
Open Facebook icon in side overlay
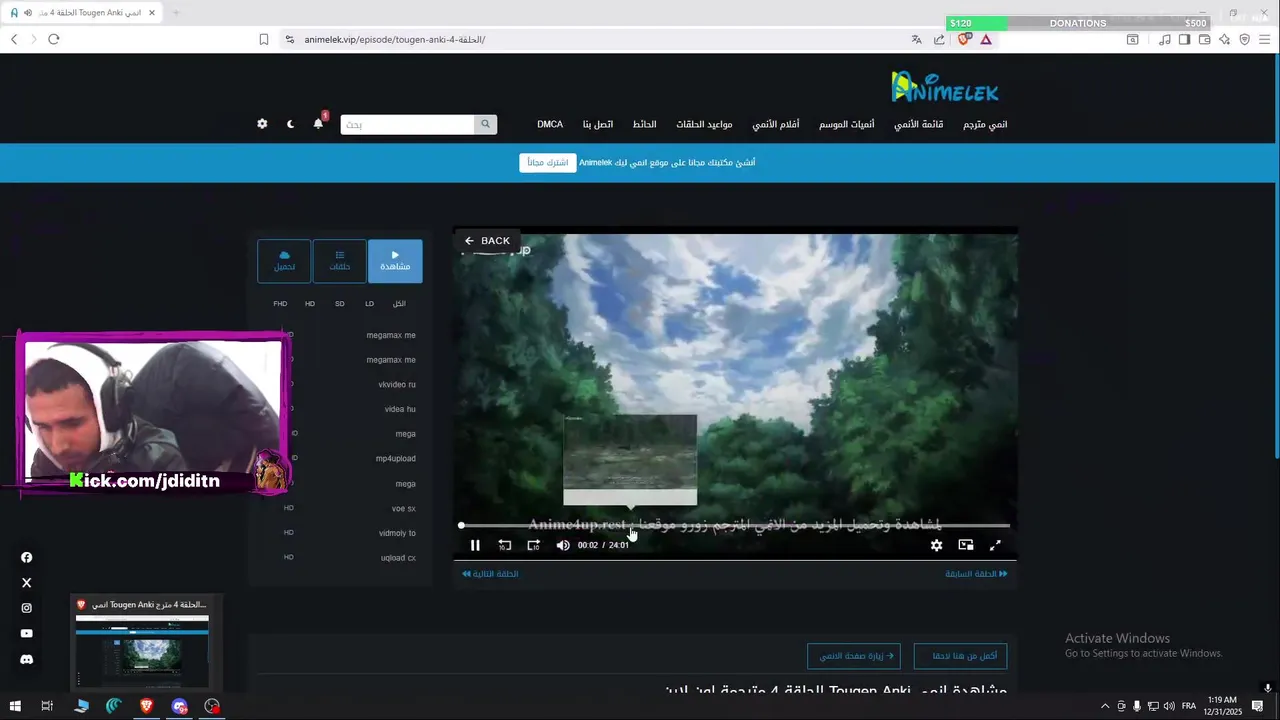pyautogui.click(x=27, y=558)
